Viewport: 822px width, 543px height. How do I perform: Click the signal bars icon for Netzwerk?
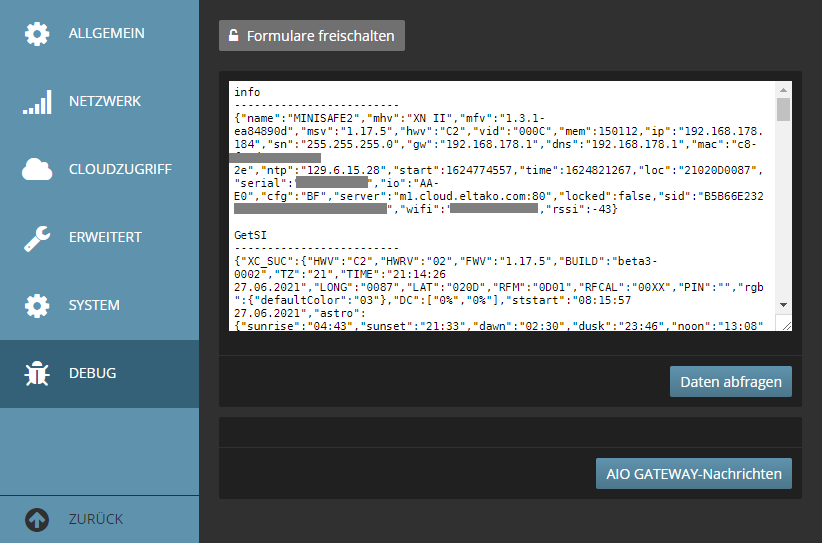click(37, 102)
